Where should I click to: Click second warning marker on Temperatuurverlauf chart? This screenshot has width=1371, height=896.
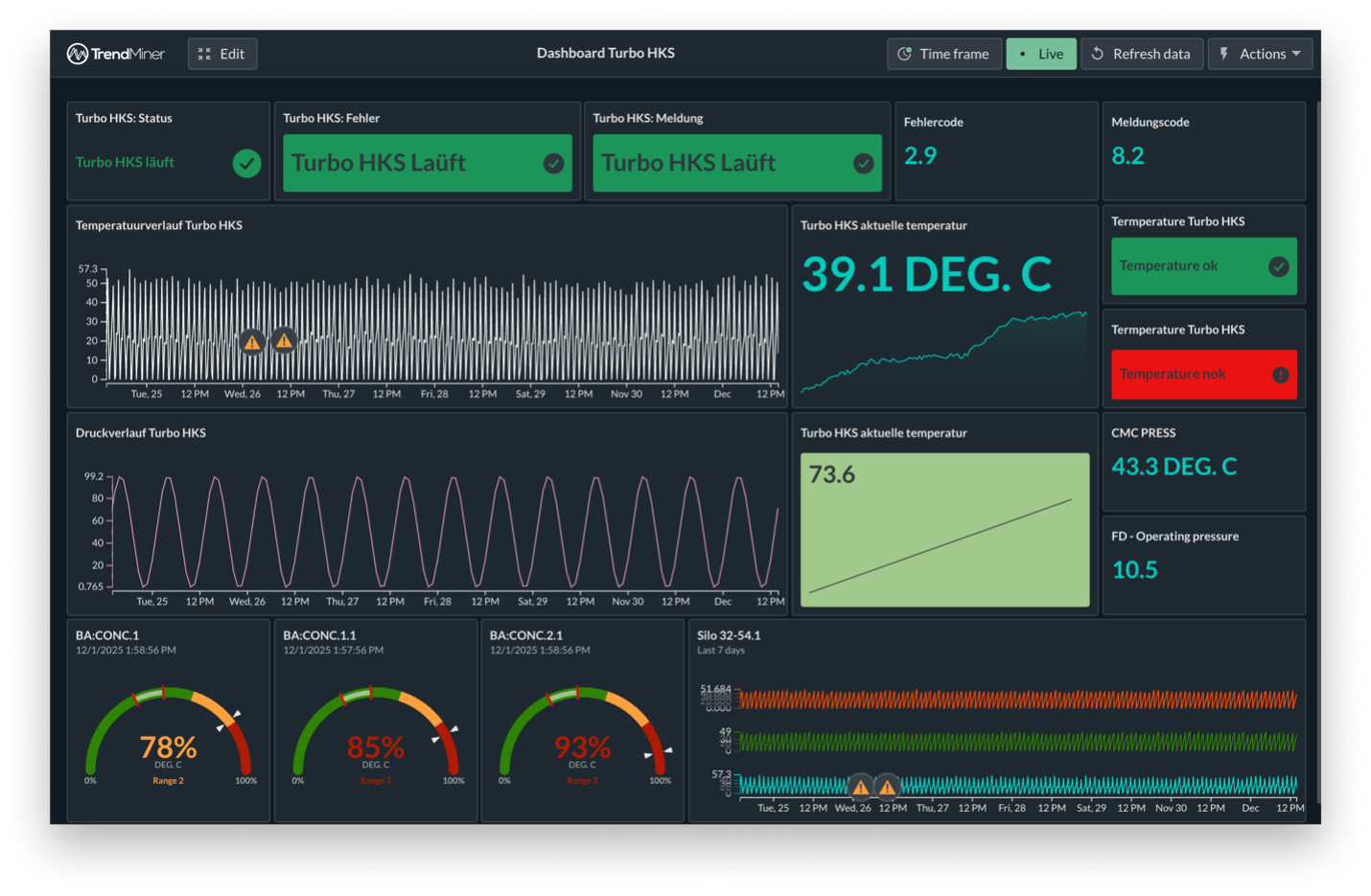pos(284,340)
